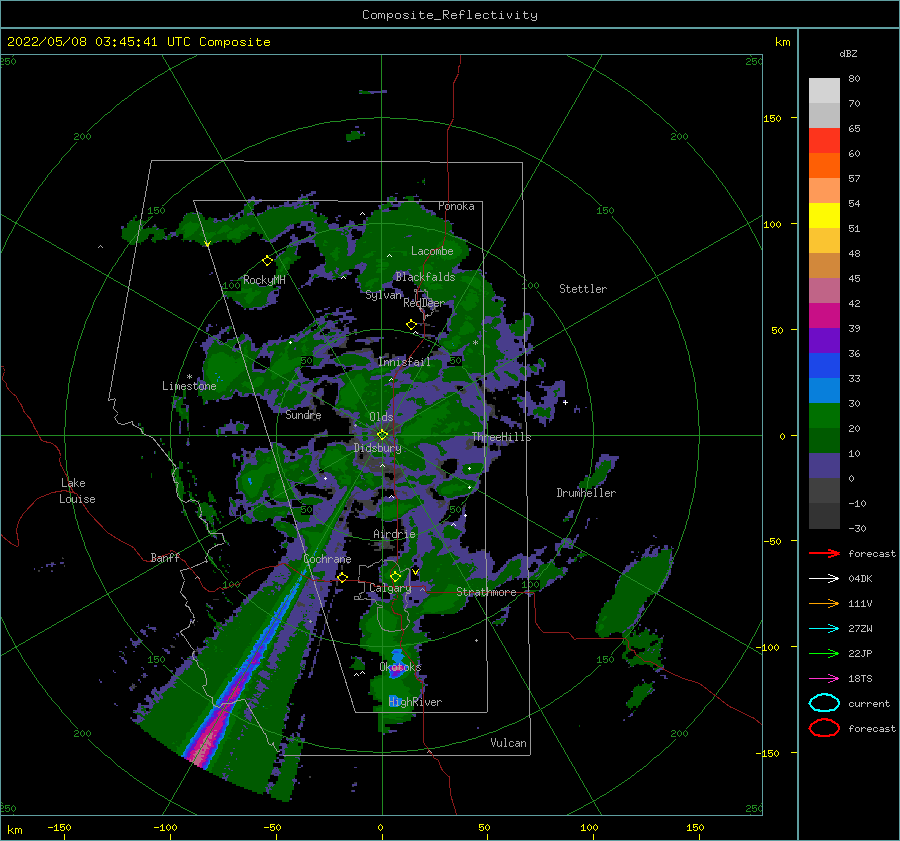Click the green 22JP arrow icon

click(x=824, y=653)
